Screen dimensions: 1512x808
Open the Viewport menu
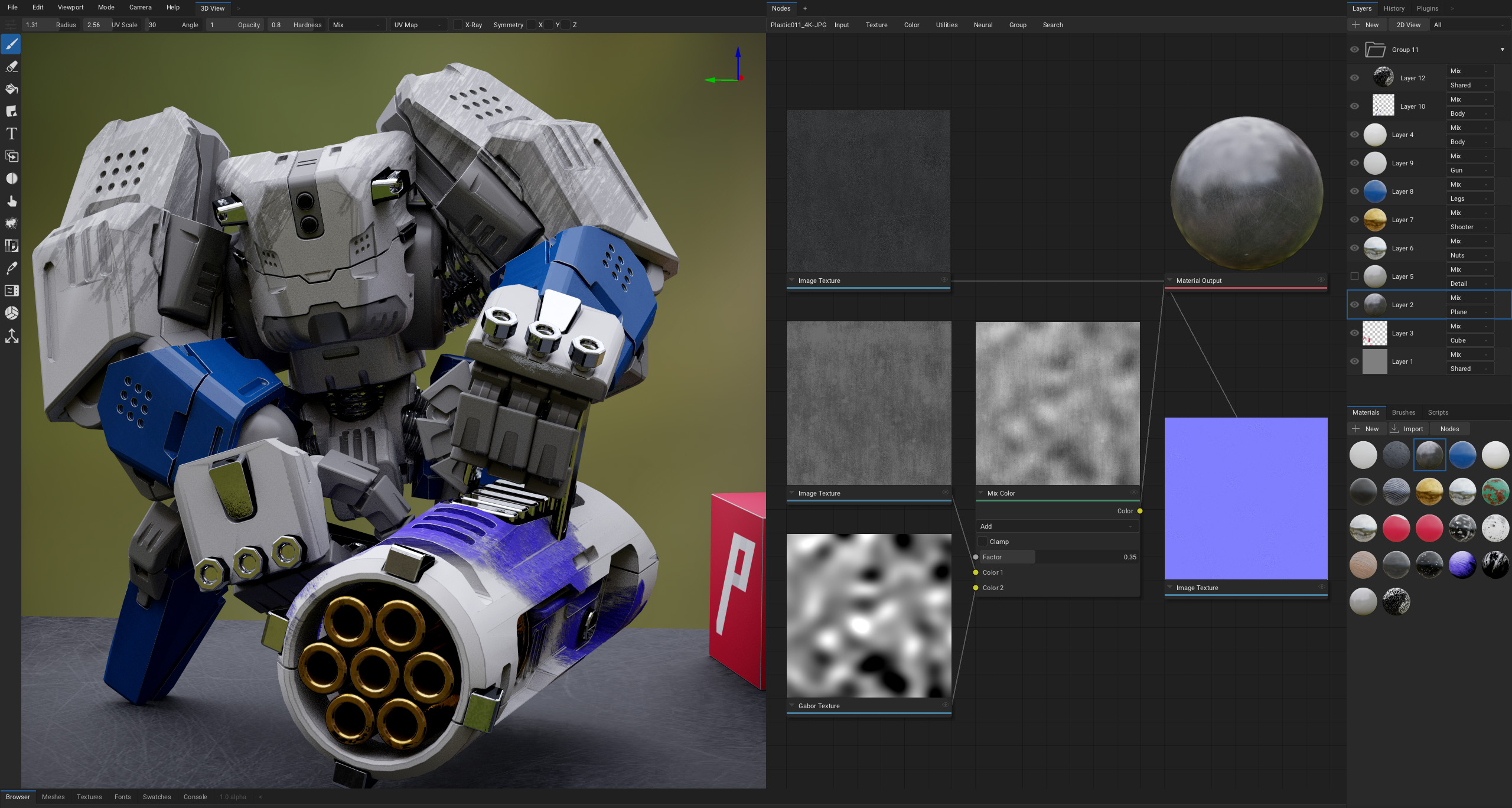pos(70,8)
